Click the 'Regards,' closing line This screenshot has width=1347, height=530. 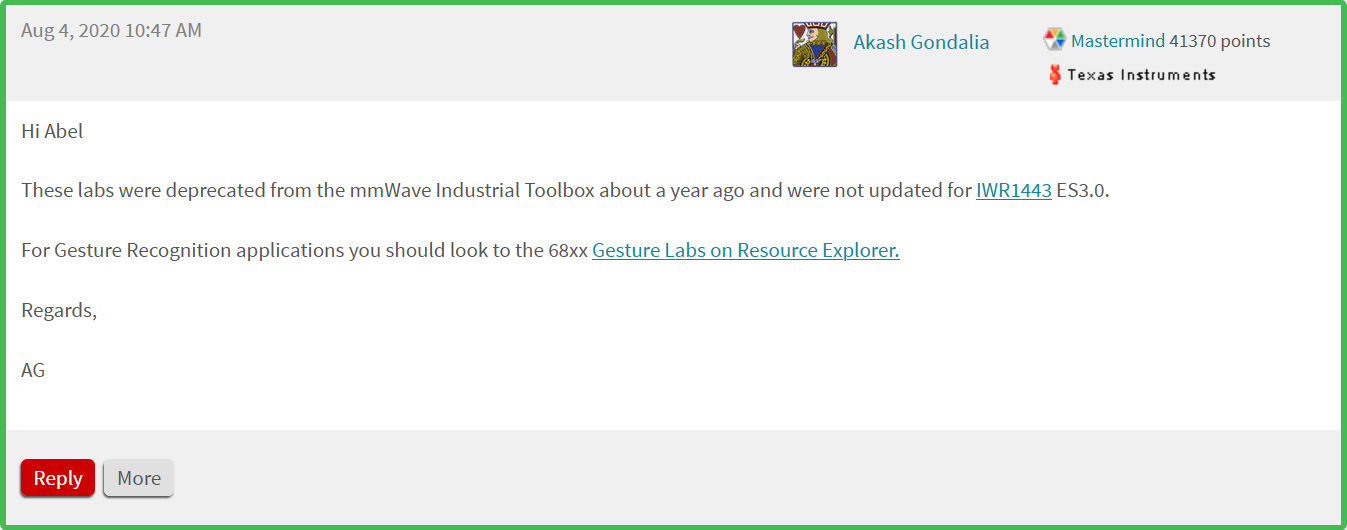click(59, 310)
